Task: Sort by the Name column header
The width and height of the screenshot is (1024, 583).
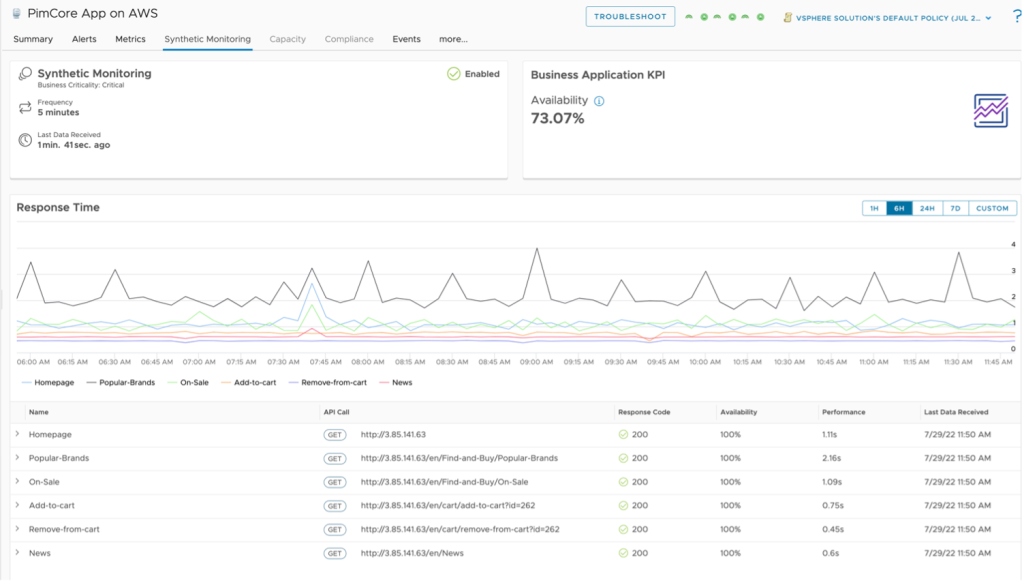Action: (39, 413)
